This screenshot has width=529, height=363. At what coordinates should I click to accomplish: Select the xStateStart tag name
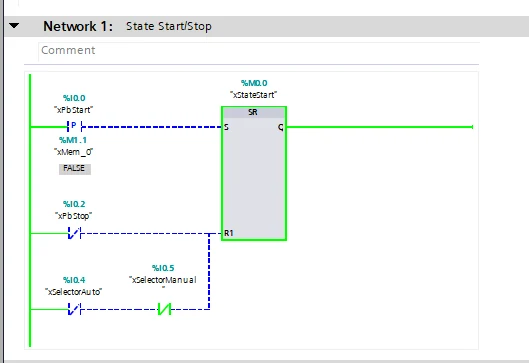pyautogui.click(x=253, y=95)
